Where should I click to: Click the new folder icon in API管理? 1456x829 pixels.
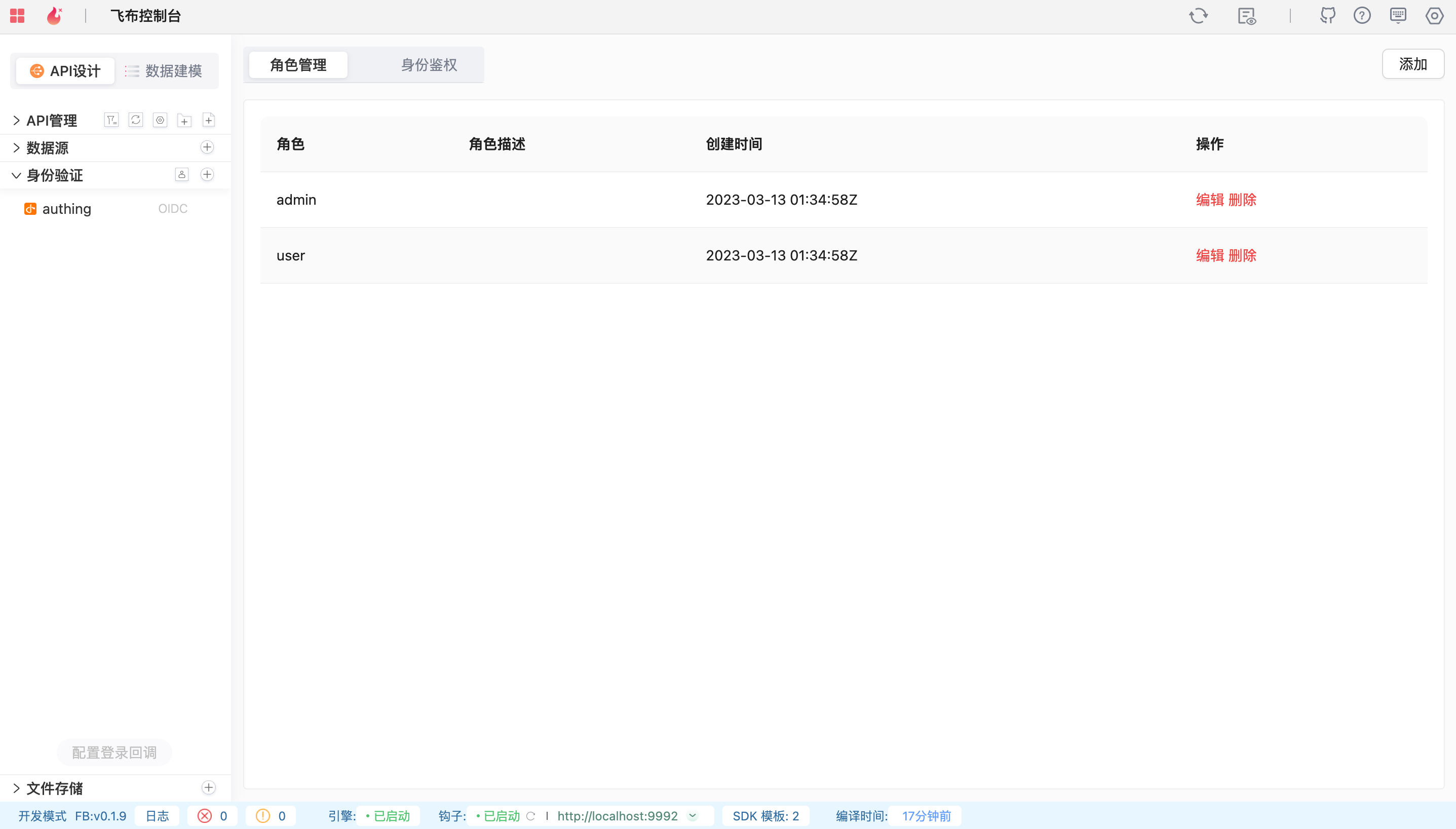coord(184,120)
